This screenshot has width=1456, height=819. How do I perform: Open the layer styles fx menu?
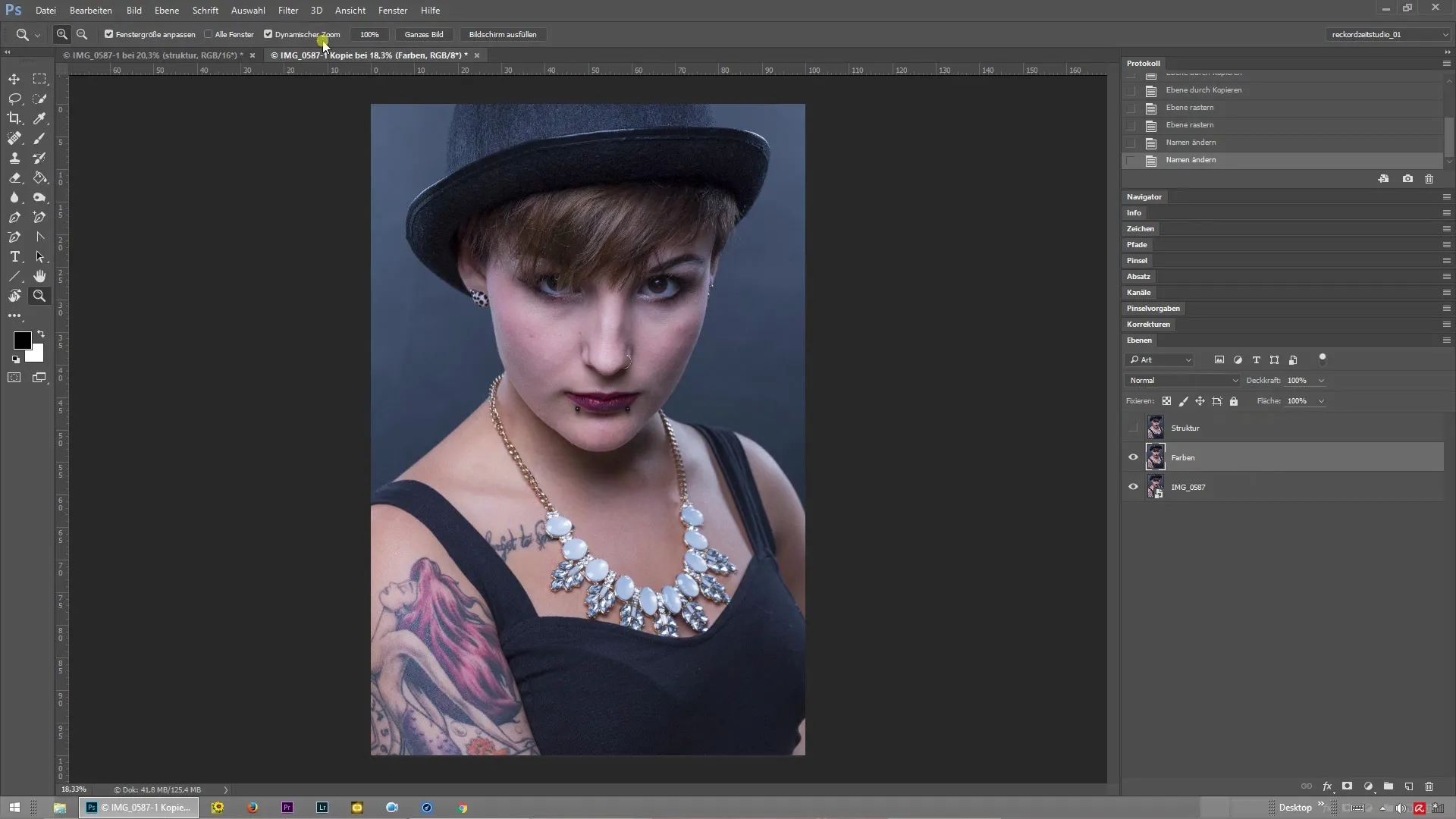coord(1327,786)
